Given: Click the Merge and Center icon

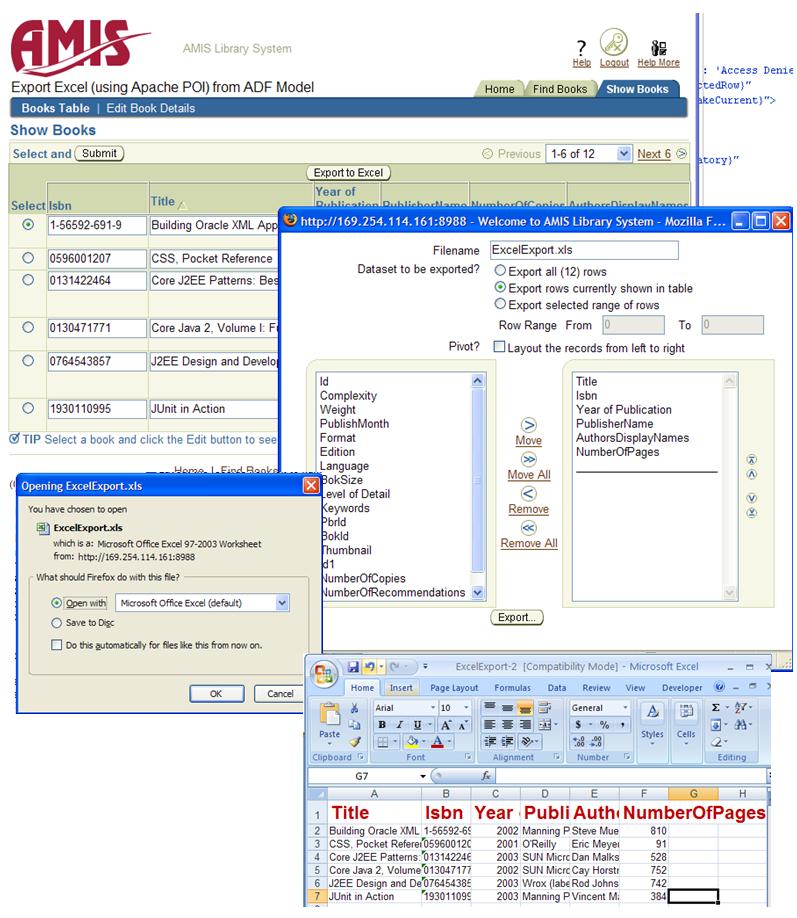Looking at the screenshot, I should point(545,724).
